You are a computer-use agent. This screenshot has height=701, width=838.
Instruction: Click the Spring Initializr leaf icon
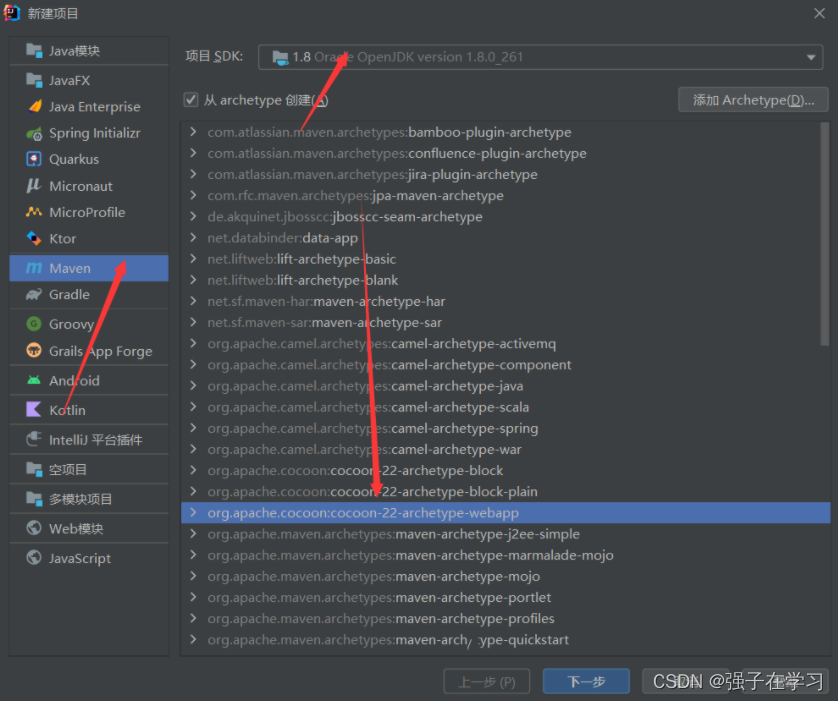point(34,133)
